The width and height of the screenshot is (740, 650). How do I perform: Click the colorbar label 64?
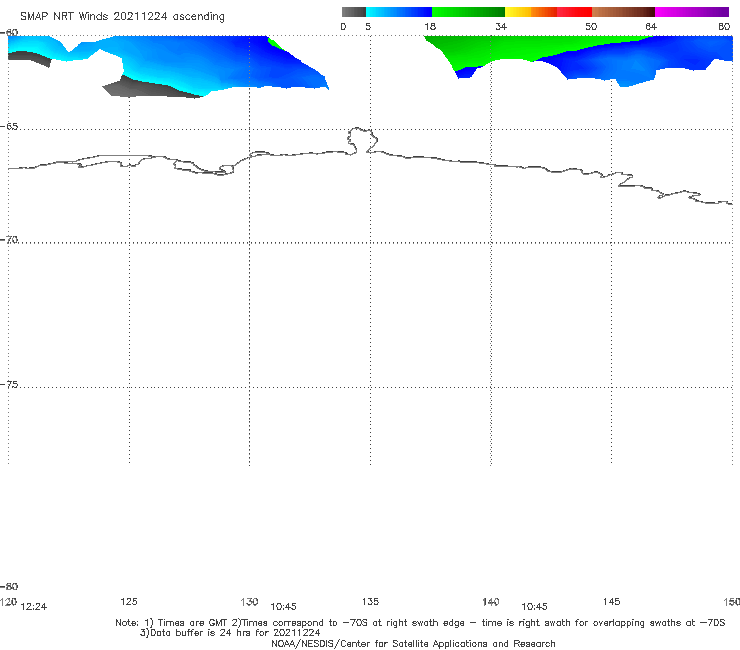[651, 26]
